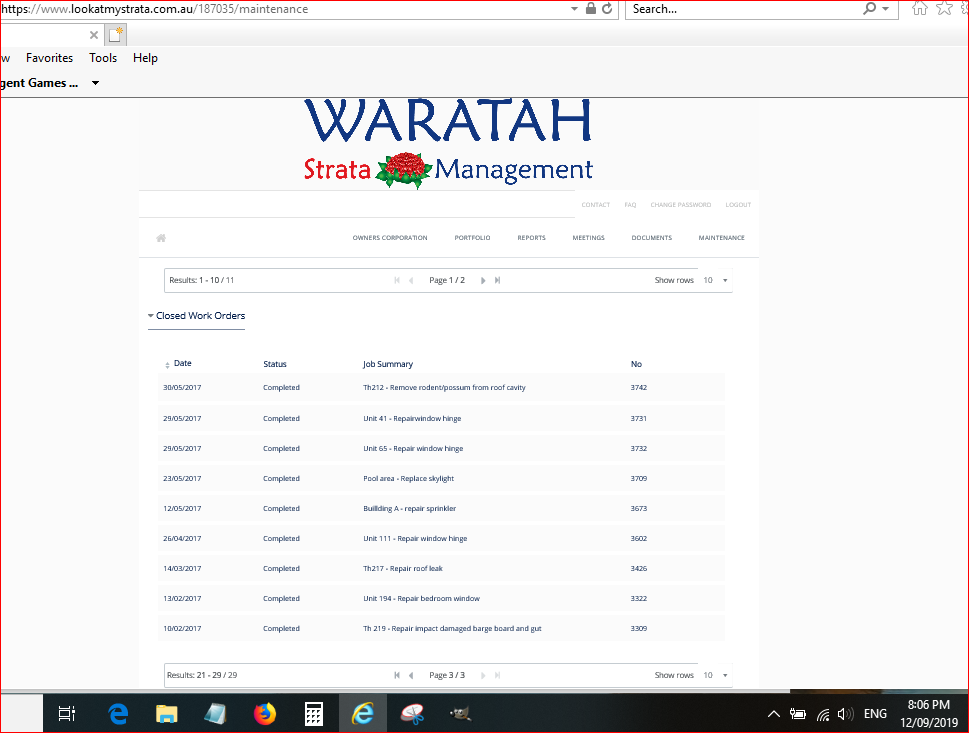The image size is (969, 733).
Task: Open the address bar dropdown arrow
Action: (x=575, y=9)
